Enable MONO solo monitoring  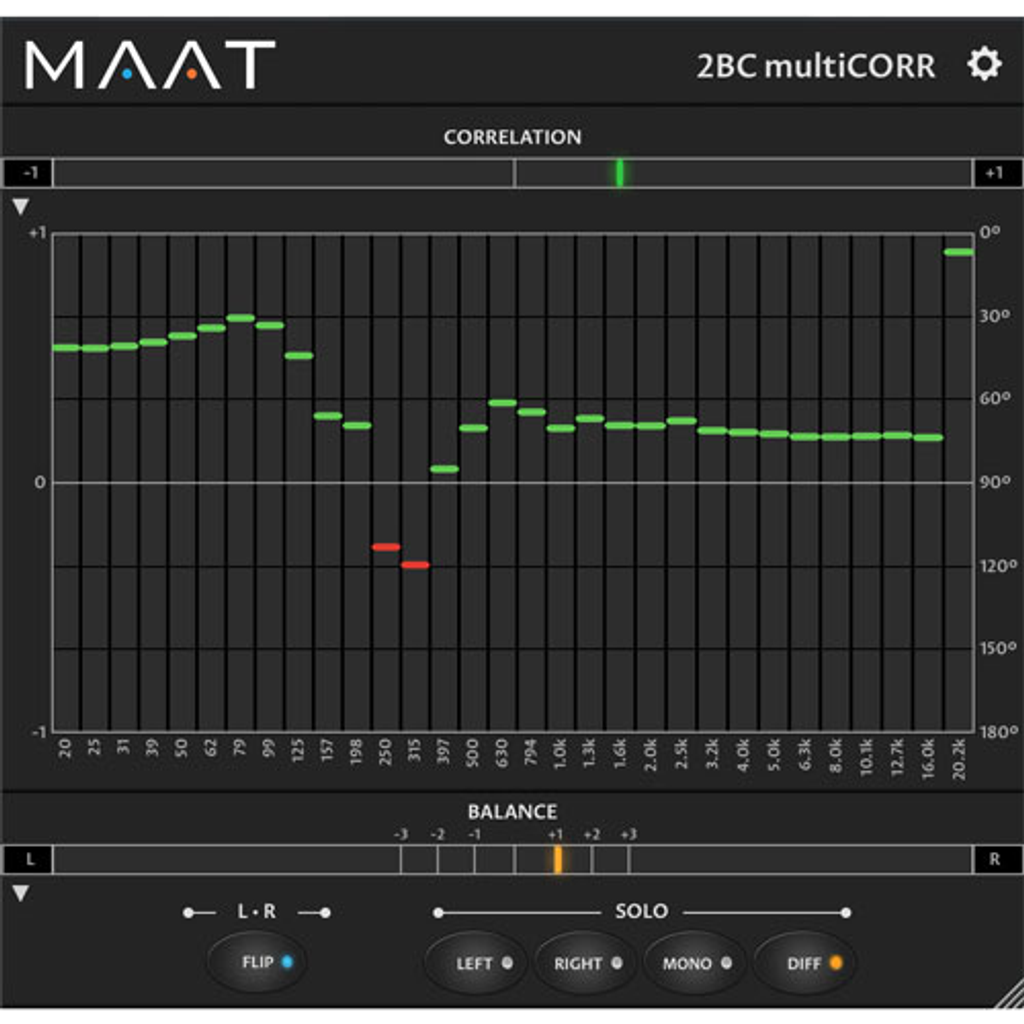click(694, 963)
